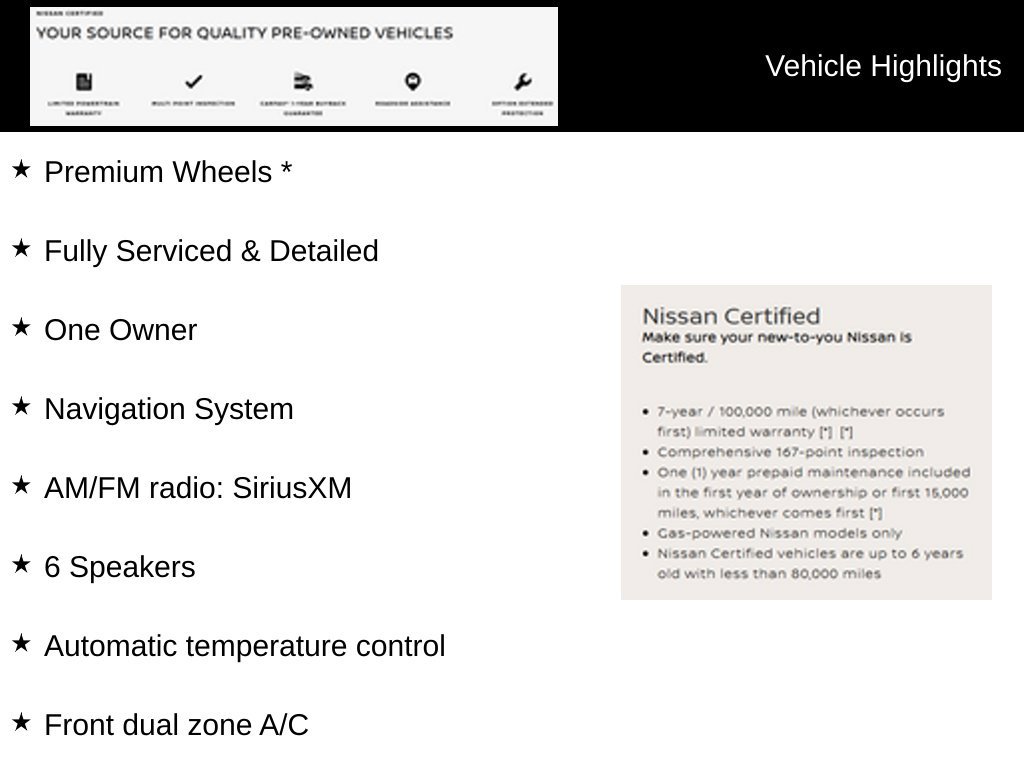The height and width of the screenshot is (768, 1024).
Task: Click the 'Comprehensive 167-point inspection' bullet
Action: 790,452
